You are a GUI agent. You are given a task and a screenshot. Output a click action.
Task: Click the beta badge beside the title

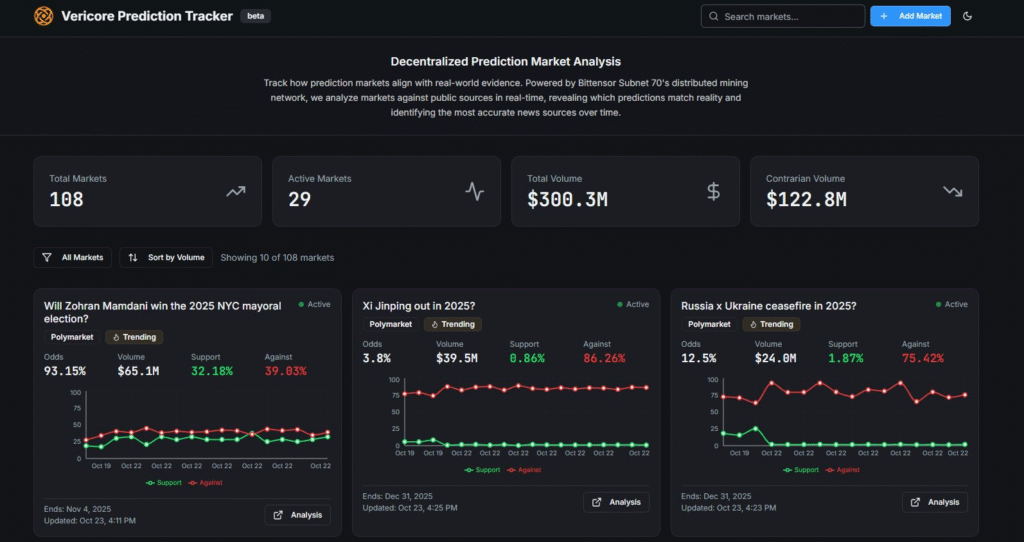[255, 16]
